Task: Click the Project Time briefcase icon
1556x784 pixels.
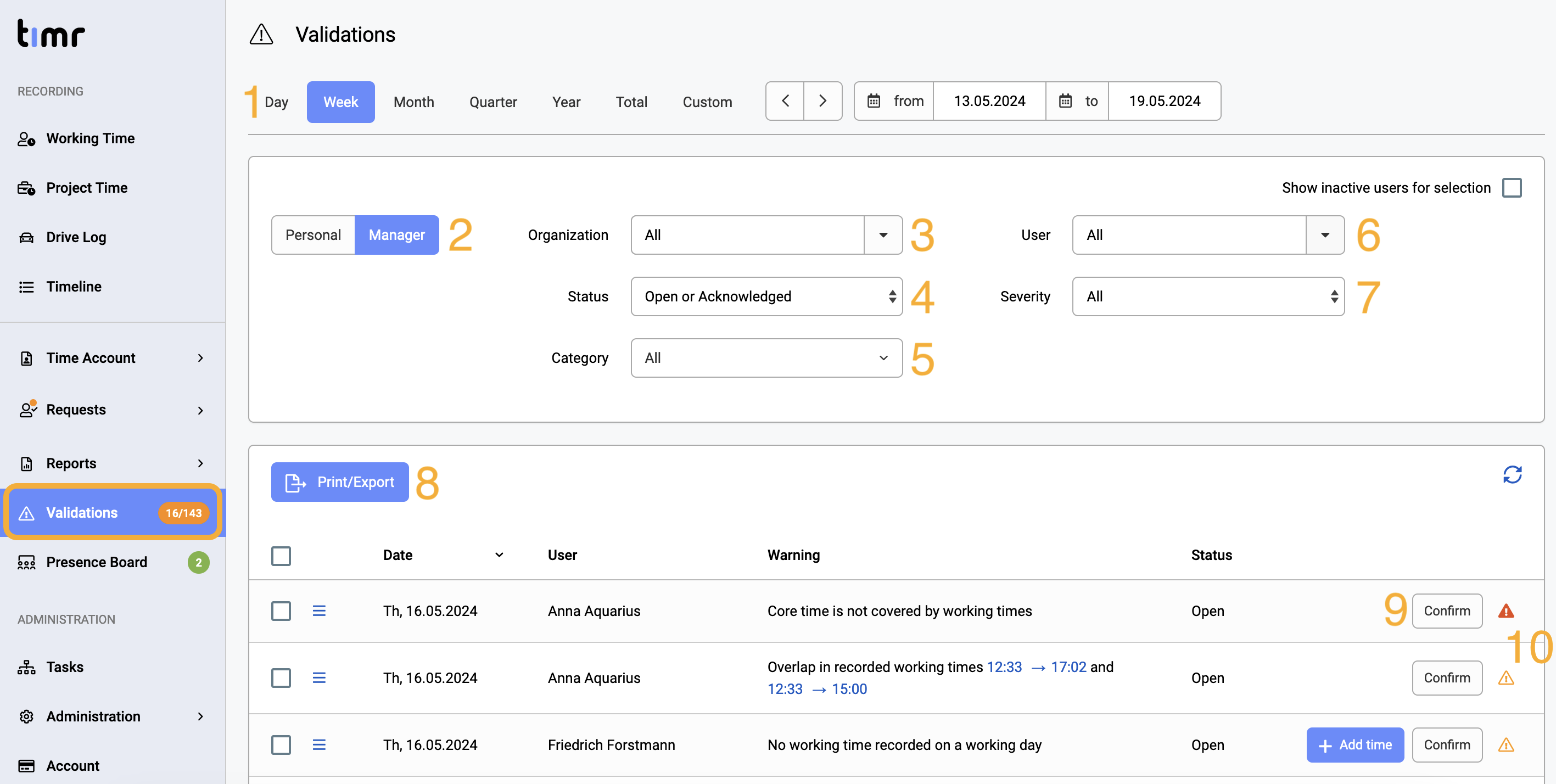Action: [x=26, y=188]
